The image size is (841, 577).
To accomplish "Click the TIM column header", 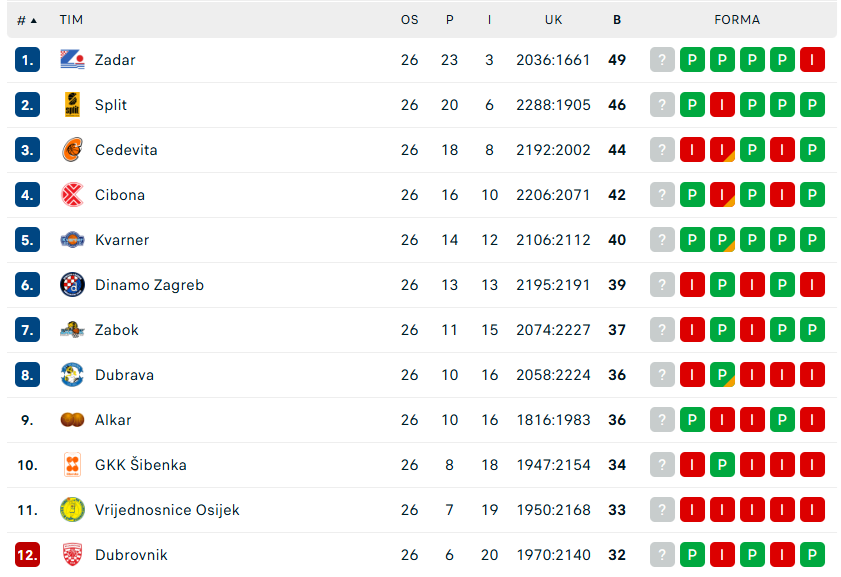I will [x=71, y=20].
